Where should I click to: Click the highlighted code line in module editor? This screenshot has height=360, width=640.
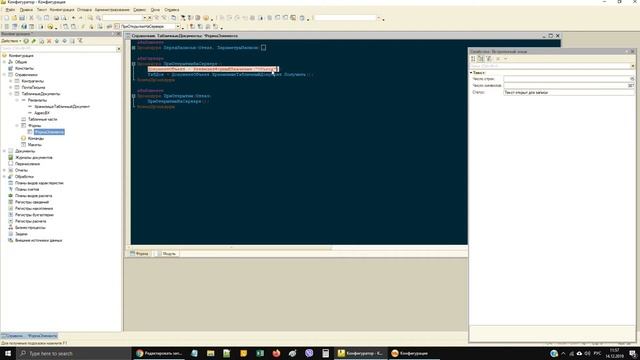coord(213,69)
